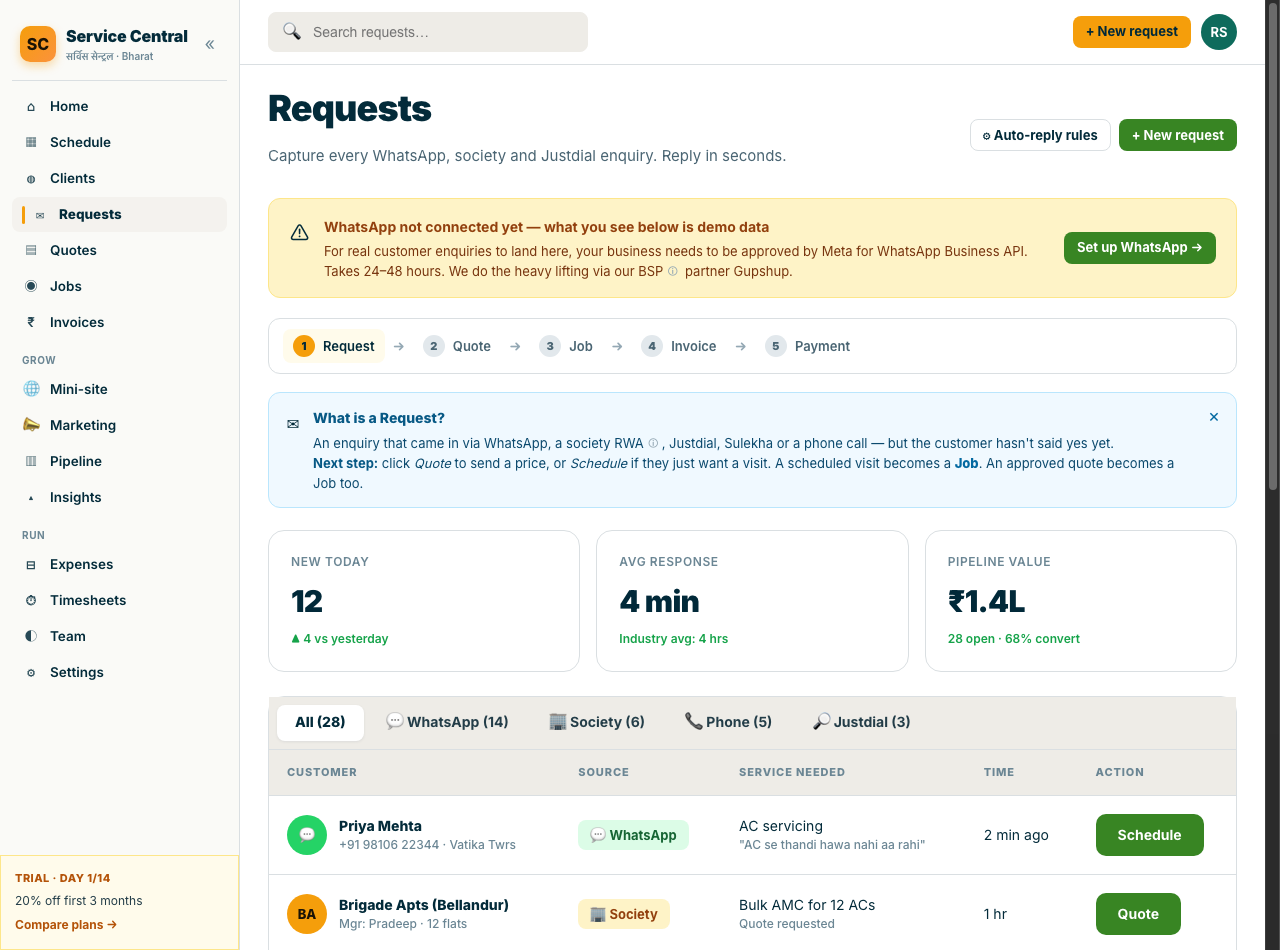Screen dimensions: 1280x950
Task: Open Clients in the sidebar
Action: 119,178
